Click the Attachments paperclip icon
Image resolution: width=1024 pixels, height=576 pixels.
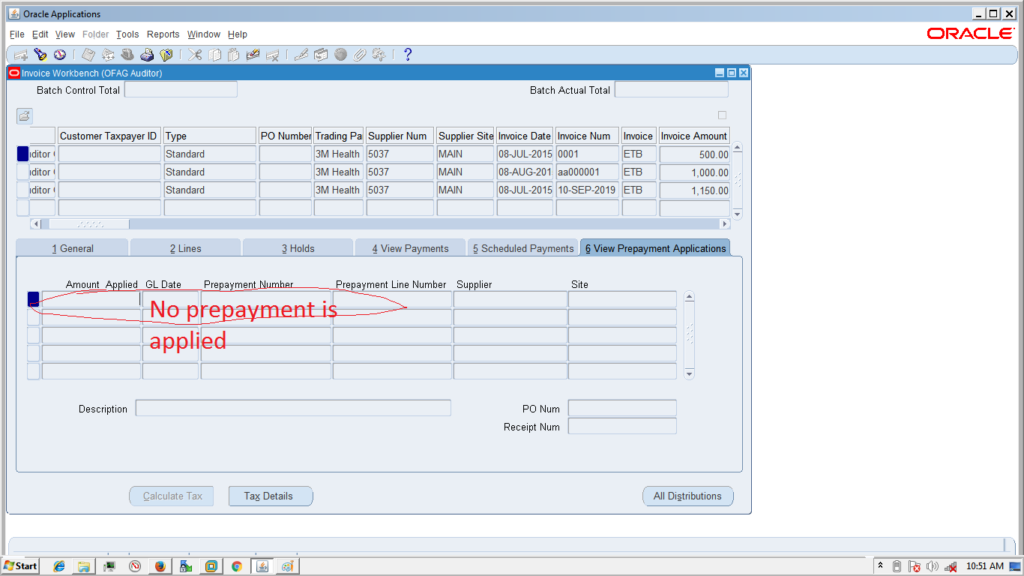[x=360, y=55]
